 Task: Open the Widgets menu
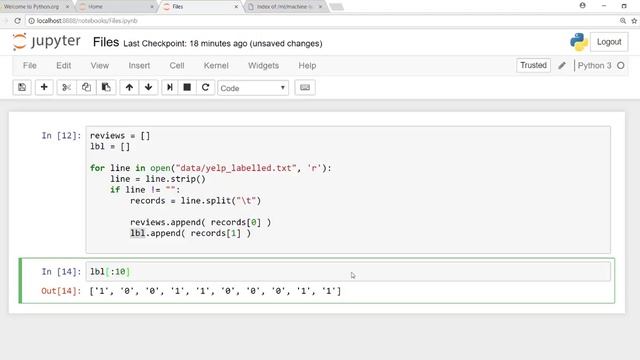coord(263,65)
